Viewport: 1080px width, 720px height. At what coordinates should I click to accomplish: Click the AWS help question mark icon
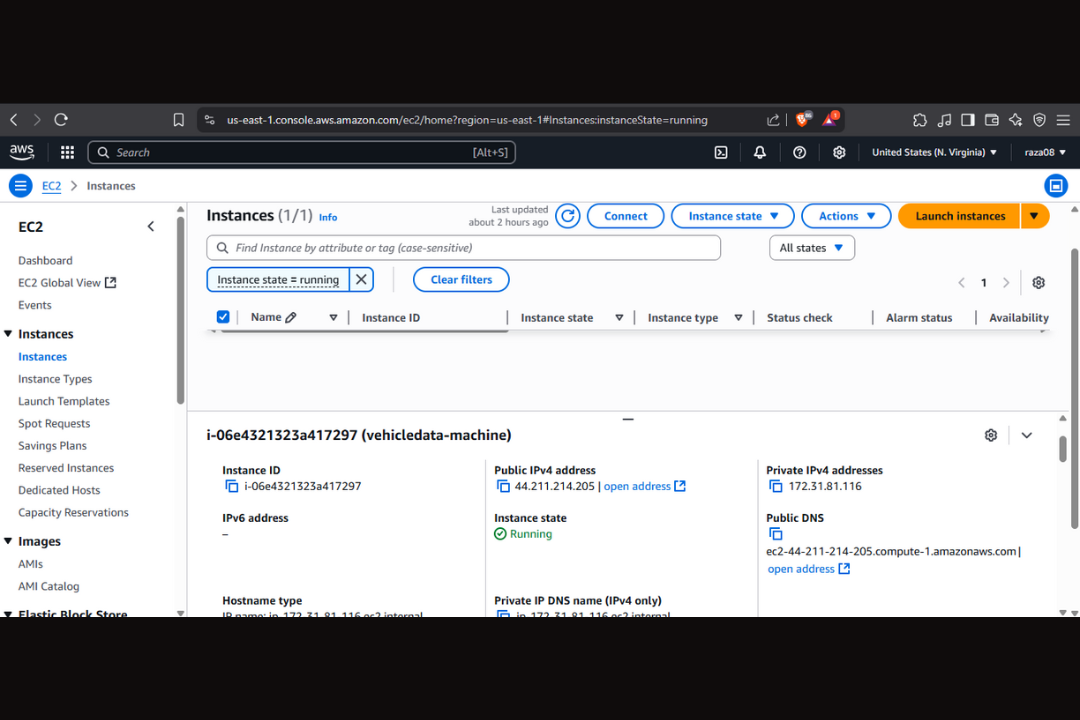pyautogui.click(x=799, y=153)
